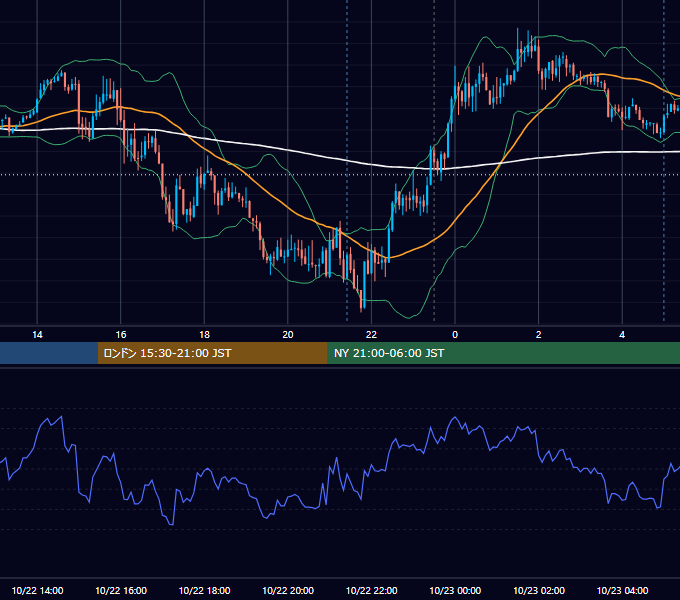Click the 16 hour axis label
The width and height of the screenshot is (680, 600).
(x=121, y=335)
